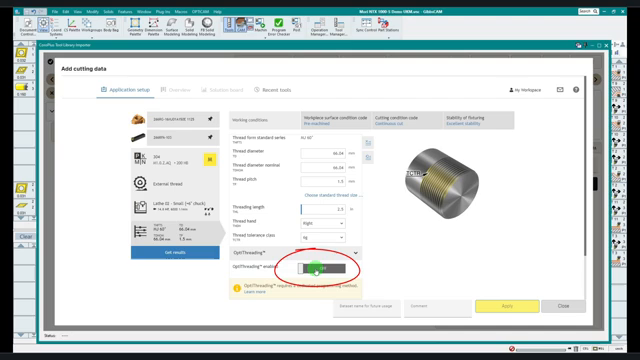Open My Workspace
The image size is (640, 360).
click(525, 90)
